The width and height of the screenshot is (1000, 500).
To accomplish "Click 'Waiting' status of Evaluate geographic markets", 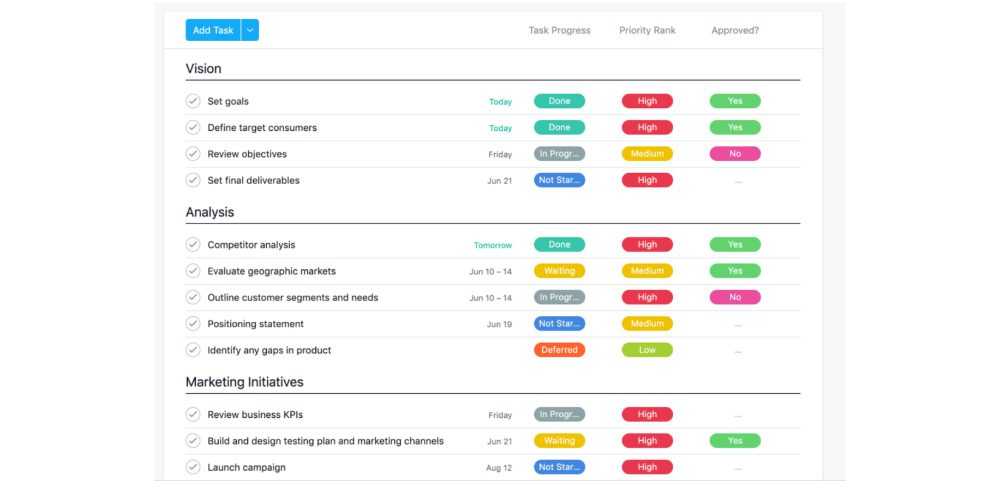I will click(559, 271).
